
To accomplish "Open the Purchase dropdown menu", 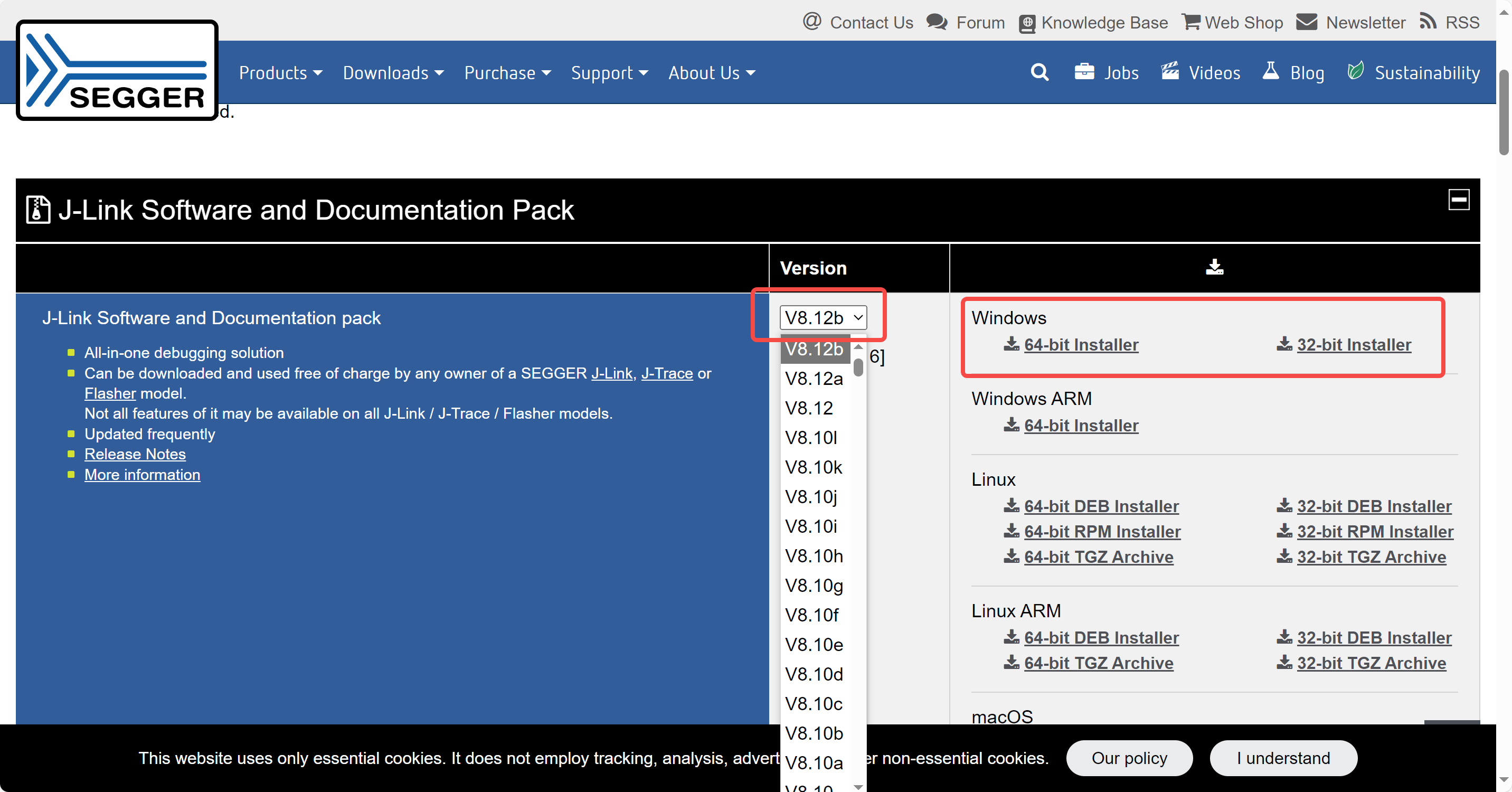I will tap(507, 73).
